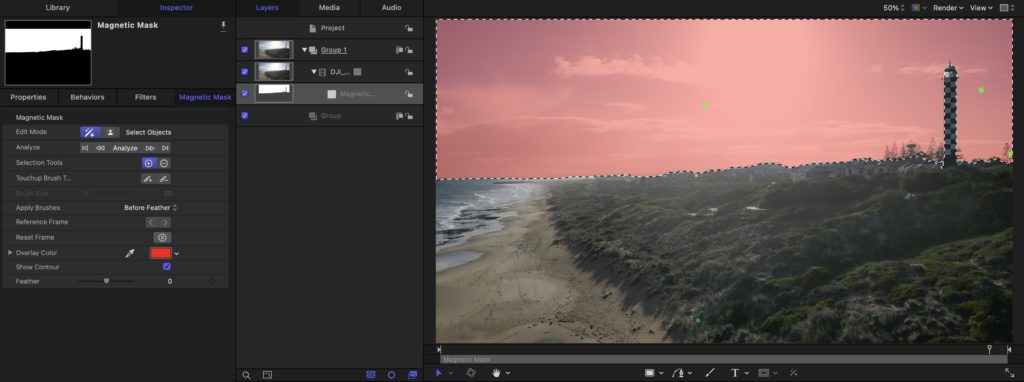Image resolution: width=1024 pixels, height=382 pixels.
Task: Switch to the Media tab
Action: click(x=329, y=8)
